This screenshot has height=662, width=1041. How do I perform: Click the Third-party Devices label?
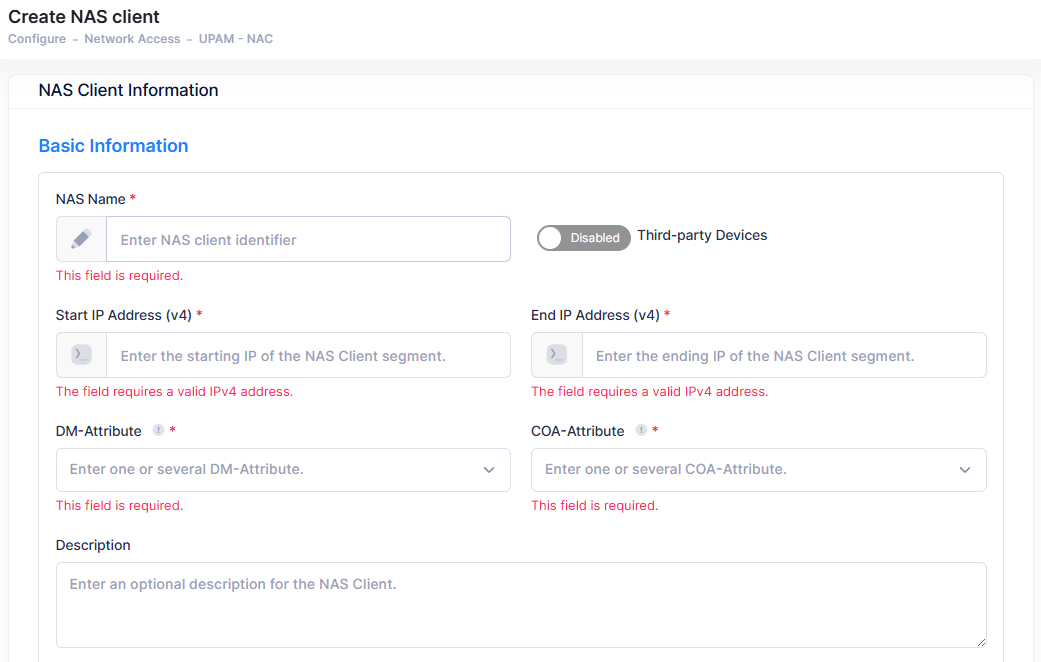click(702, 236)
